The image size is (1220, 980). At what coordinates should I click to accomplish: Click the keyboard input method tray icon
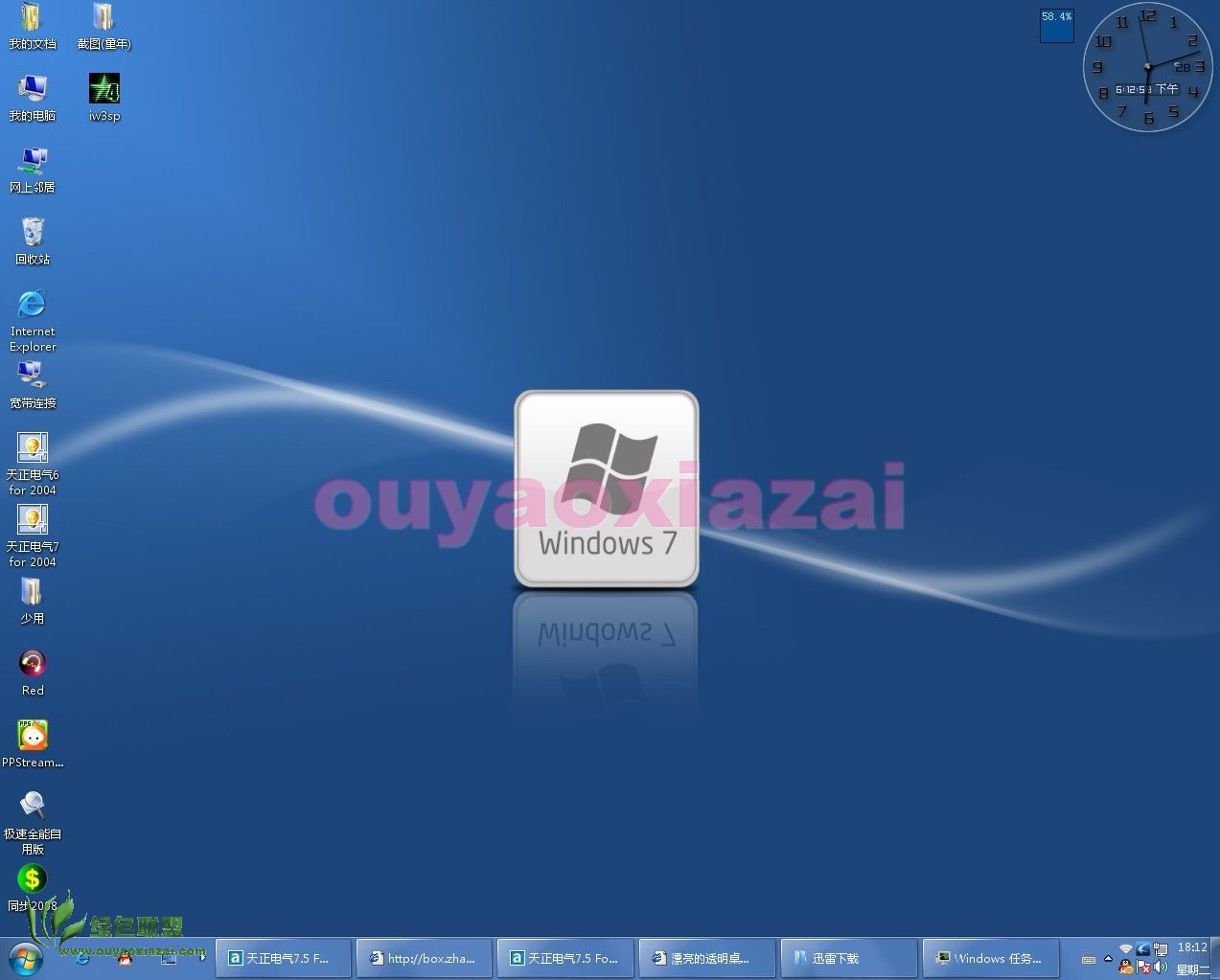tap(1089, 959)
